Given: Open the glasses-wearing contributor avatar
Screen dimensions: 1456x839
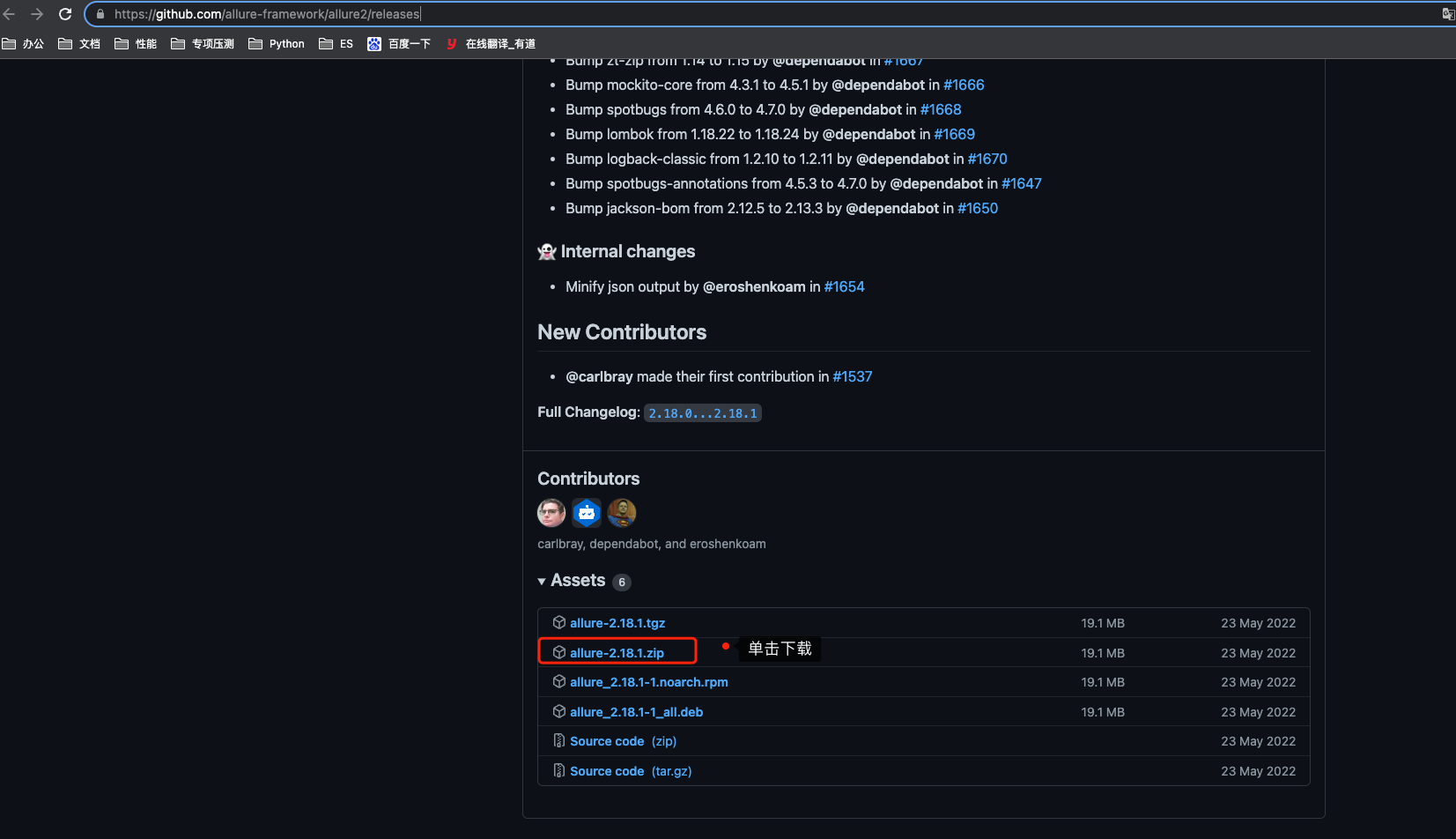Looking at the screenshot, I should 551,513.
